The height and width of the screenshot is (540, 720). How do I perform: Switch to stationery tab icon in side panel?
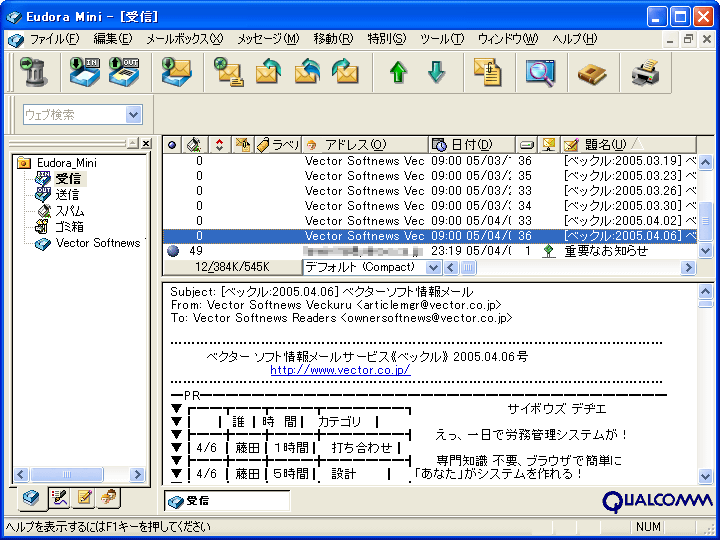tap(84, 498)
